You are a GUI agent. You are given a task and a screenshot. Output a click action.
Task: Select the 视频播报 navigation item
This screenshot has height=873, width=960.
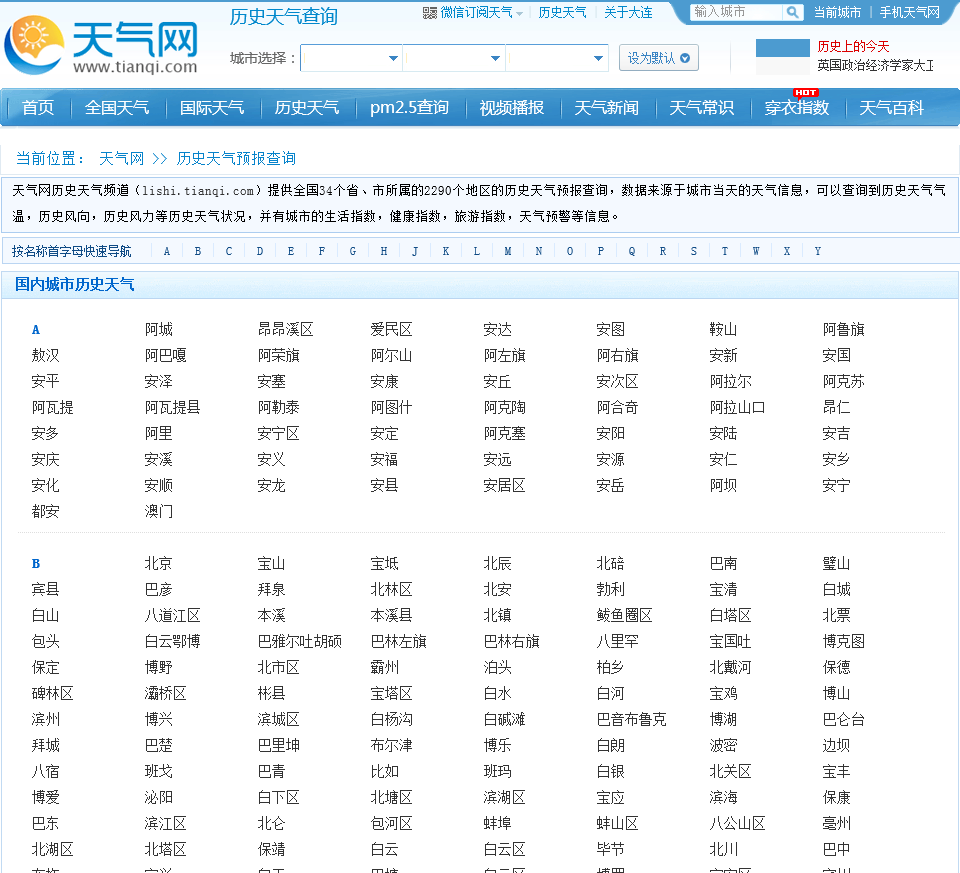click(511, 108)
